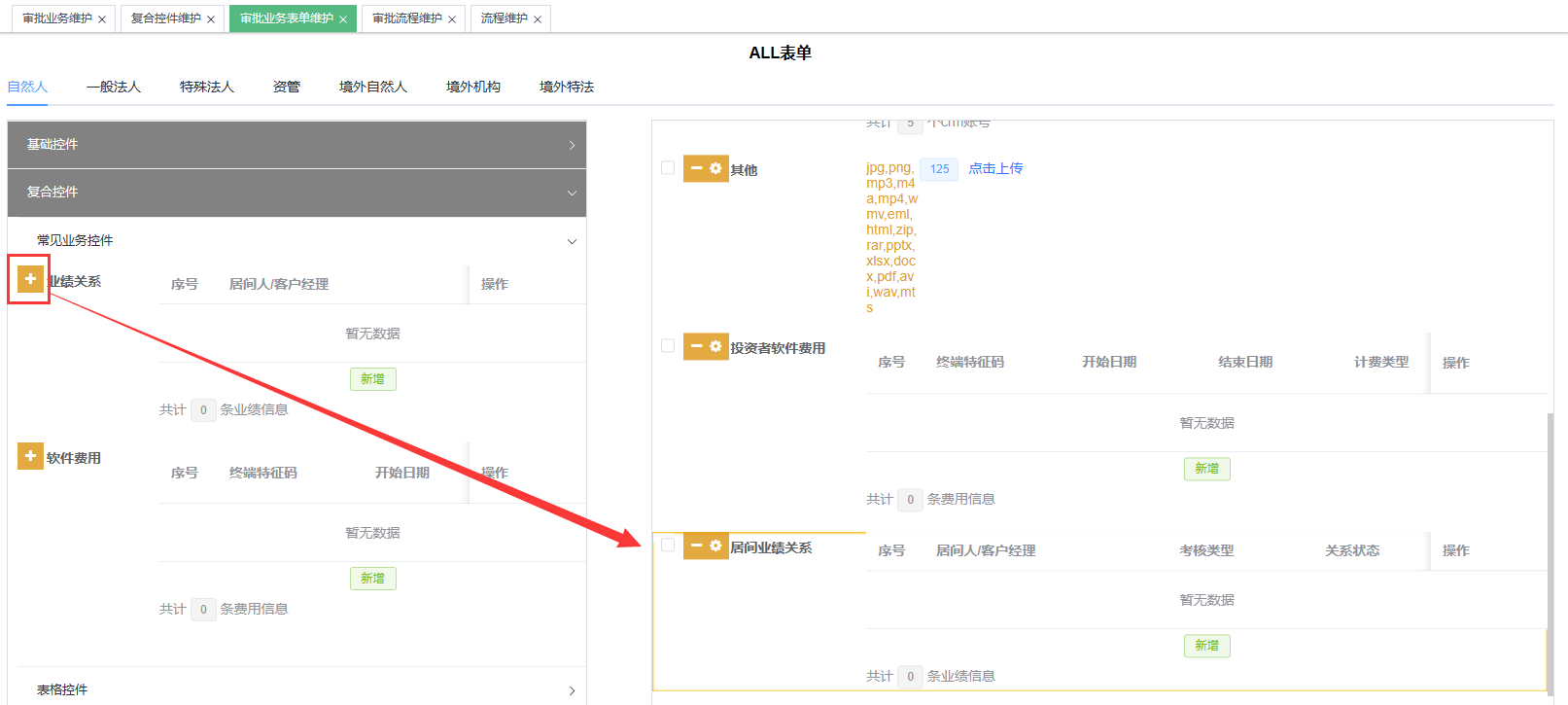Click the 点击上传 upload link
The width and height of the screenshot is (1568, 705).
coord(995,168)
